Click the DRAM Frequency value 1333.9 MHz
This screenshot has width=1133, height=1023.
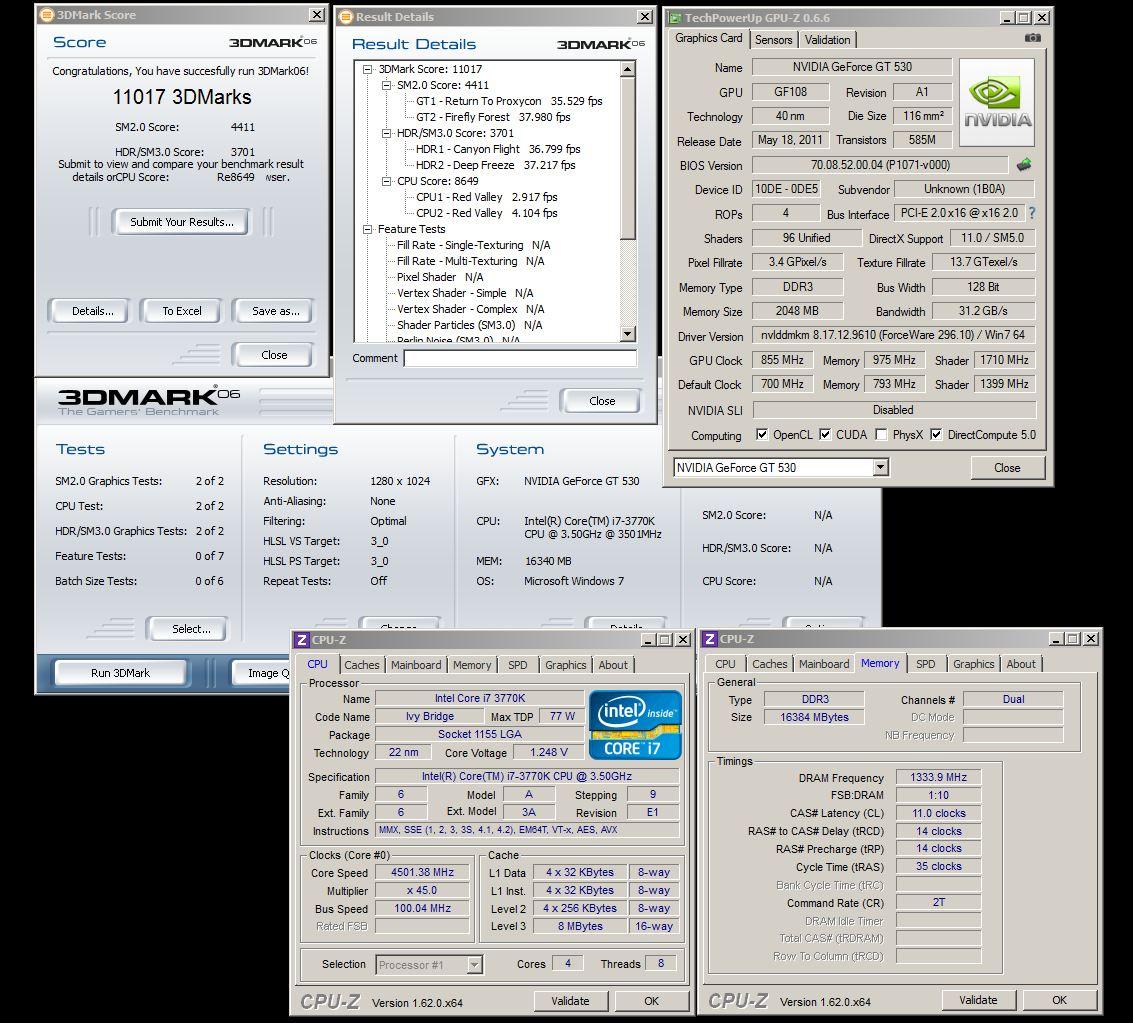938,777
